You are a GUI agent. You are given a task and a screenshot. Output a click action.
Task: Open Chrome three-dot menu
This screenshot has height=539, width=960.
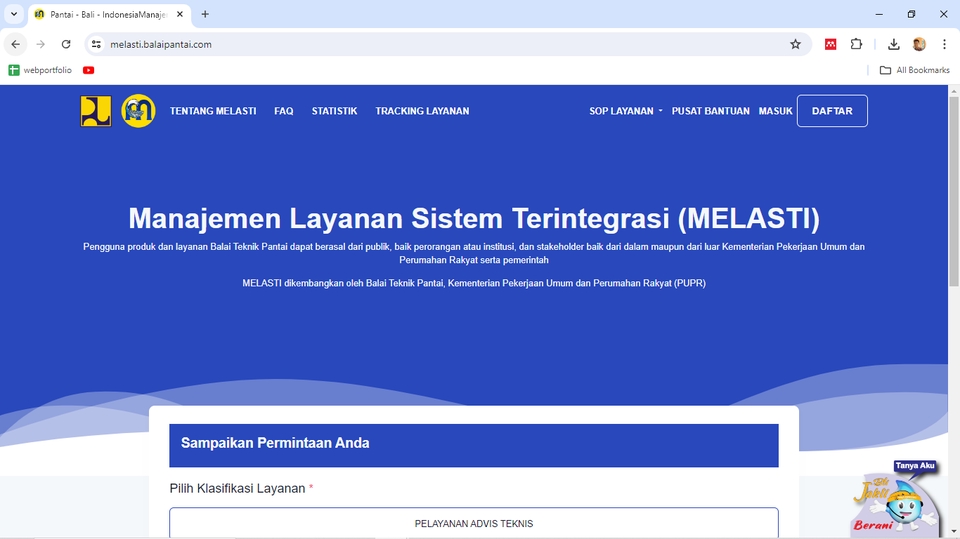tap(944, 44)
